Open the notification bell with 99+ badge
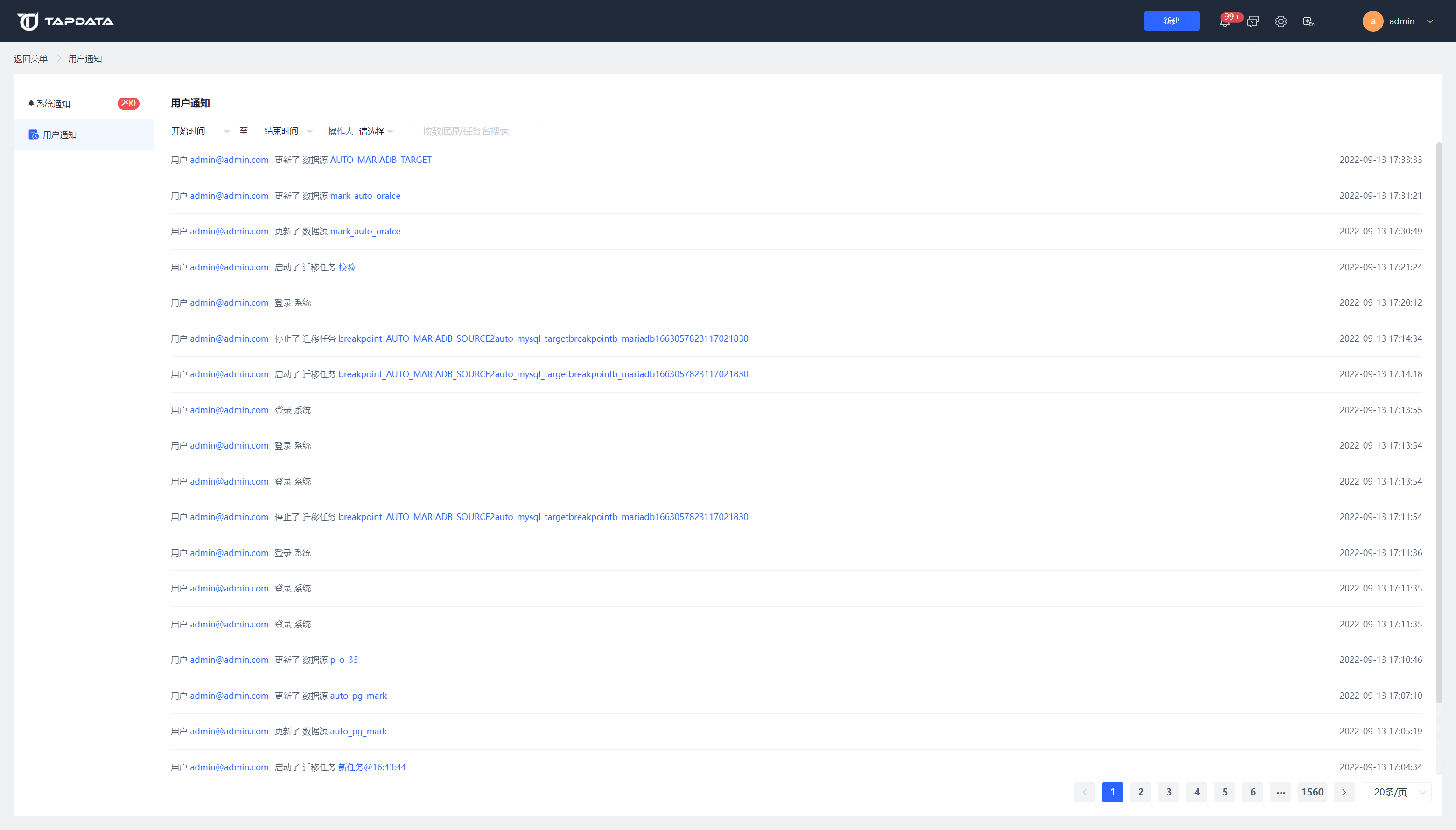 (x=1224, y=22)
